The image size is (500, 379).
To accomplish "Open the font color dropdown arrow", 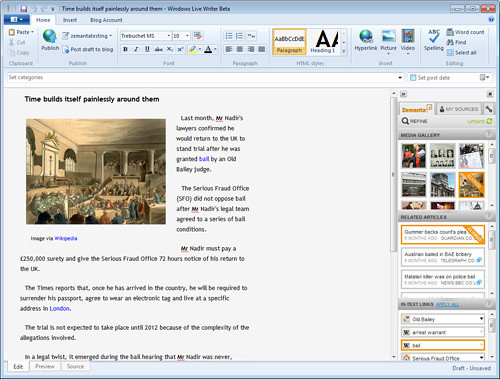I will [x=215, y=49].
